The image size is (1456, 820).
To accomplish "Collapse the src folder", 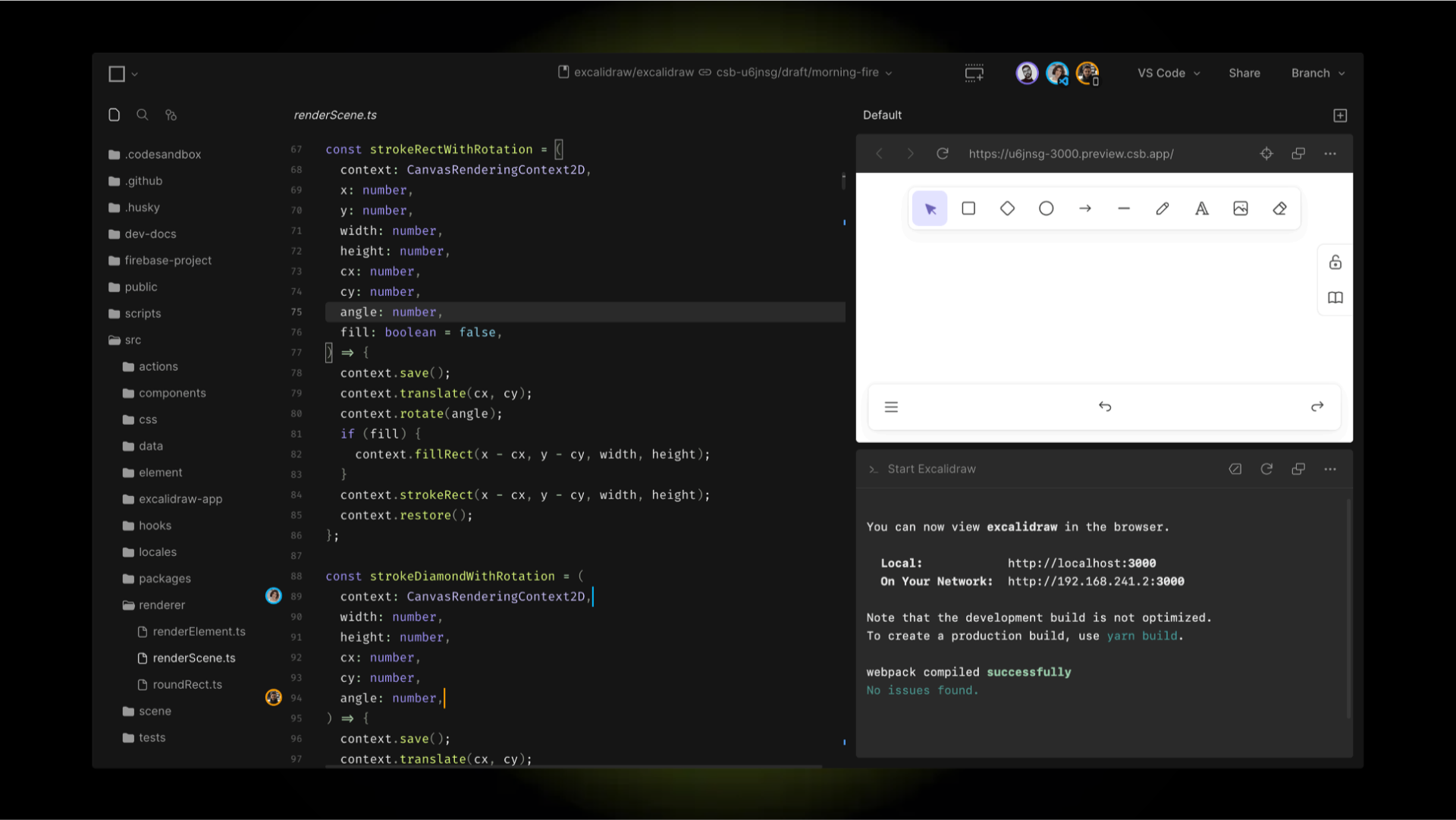I will [126, 340].
